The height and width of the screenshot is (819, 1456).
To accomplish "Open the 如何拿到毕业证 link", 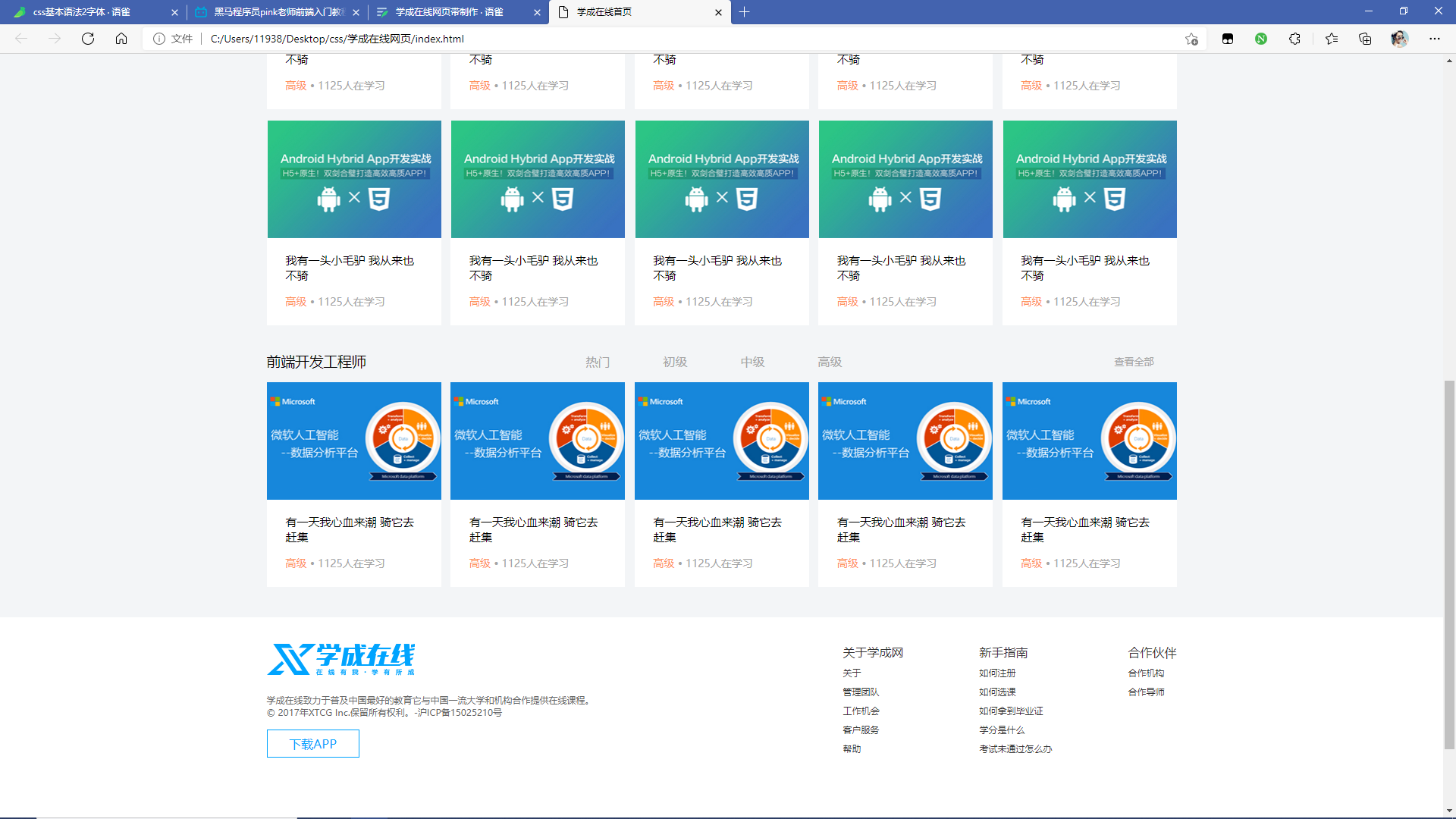I will 1011,711.
